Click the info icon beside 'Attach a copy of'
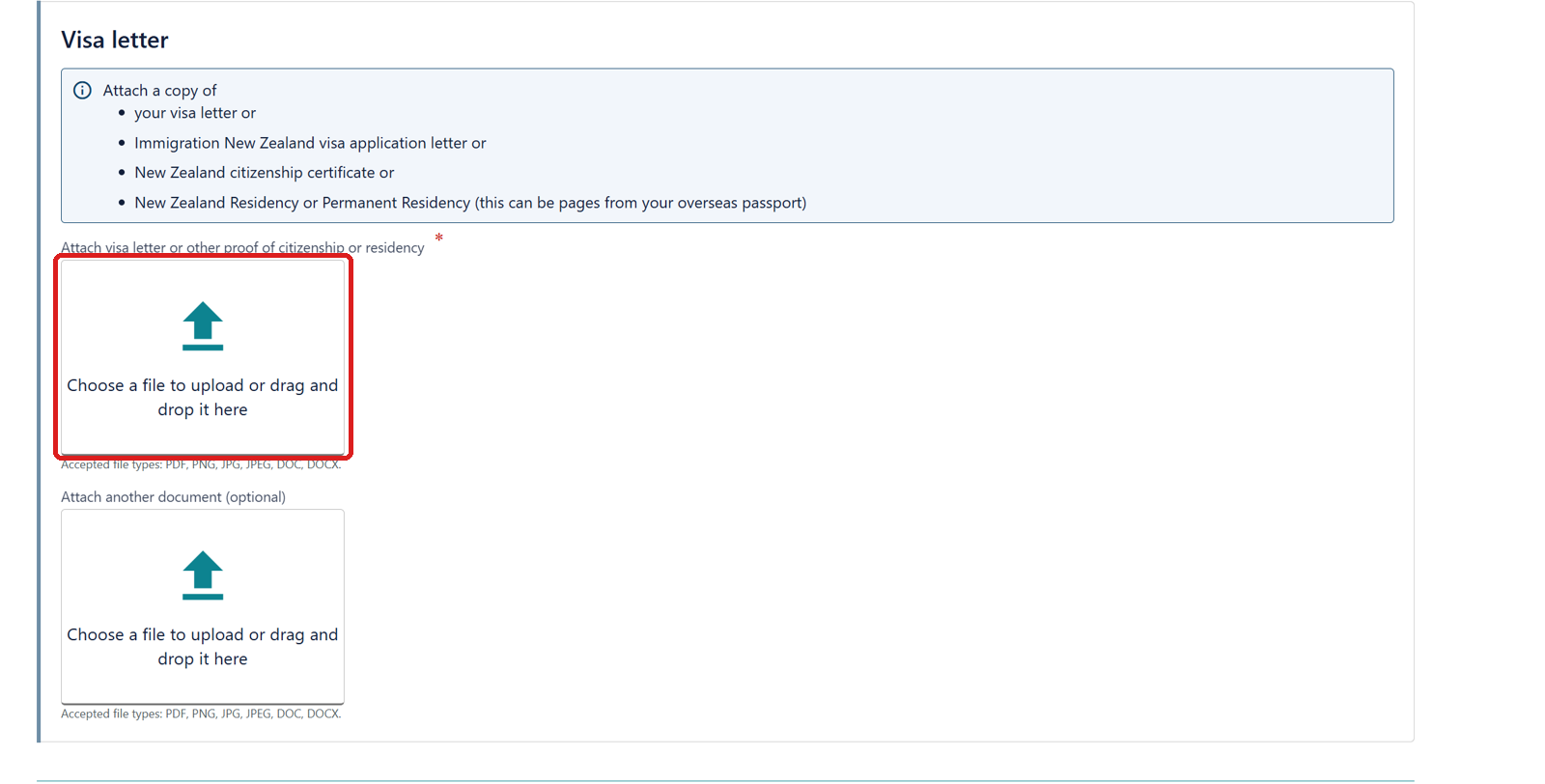 [x=83, y=90]
